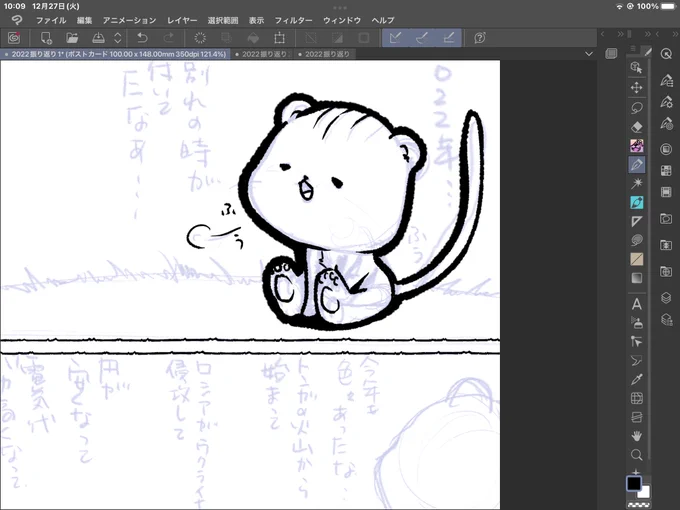Select the Zoom magnifier tool

636,455
